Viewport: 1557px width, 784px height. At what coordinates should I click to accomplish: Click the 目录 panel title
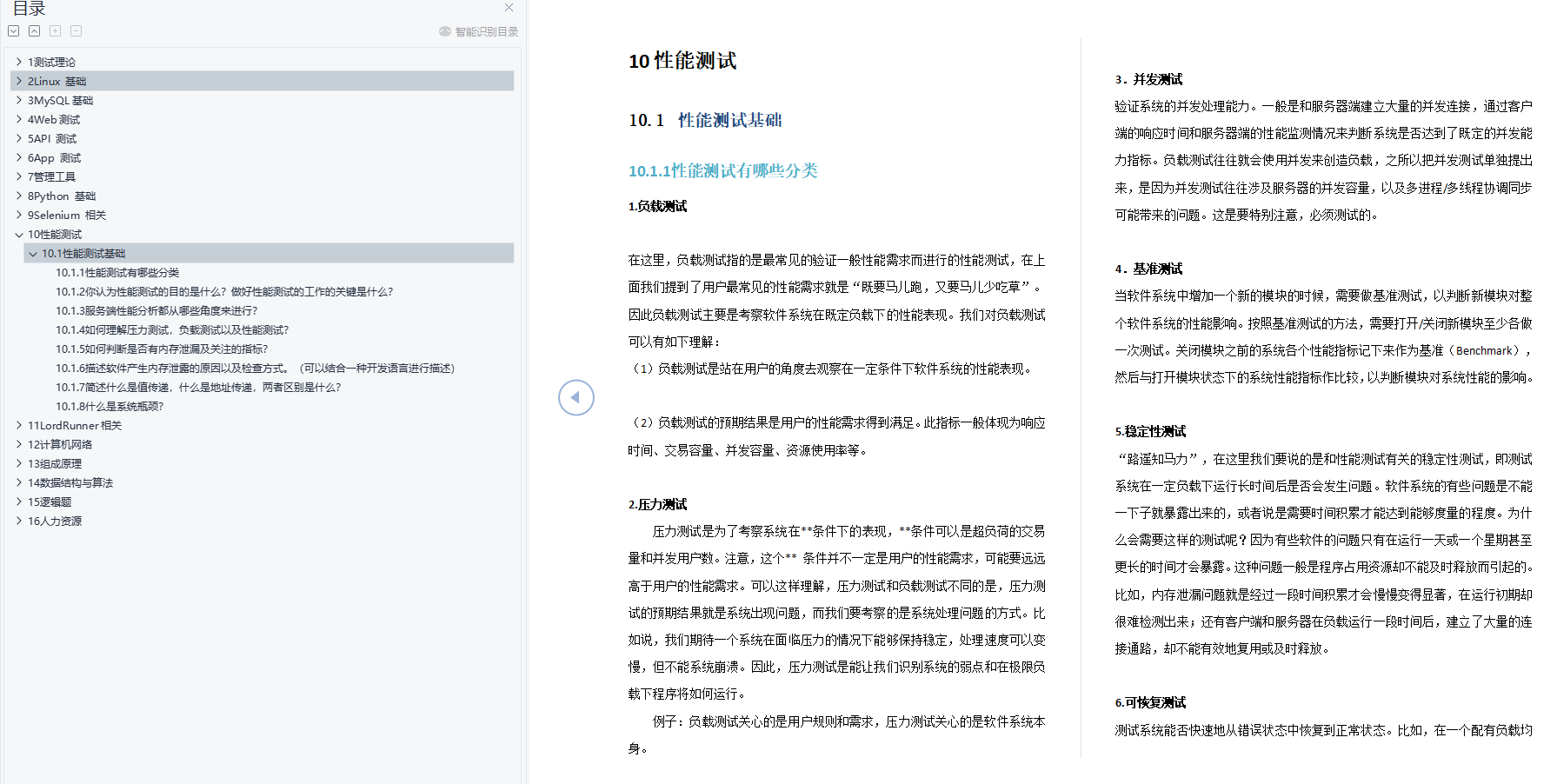tap(29, 9)
